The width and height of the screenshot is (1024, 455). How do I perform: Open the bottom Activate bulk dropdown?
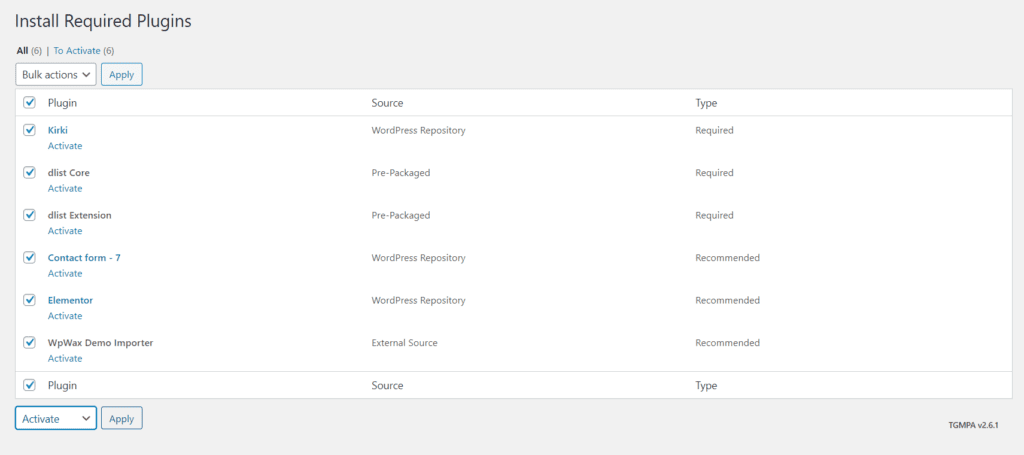(56, 418)
